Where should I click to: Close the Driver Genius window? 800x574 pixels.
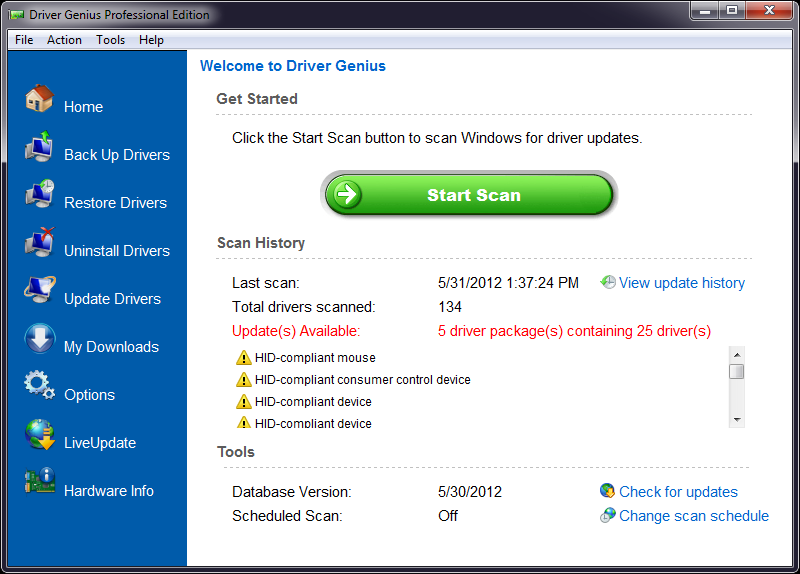[769, 10]
